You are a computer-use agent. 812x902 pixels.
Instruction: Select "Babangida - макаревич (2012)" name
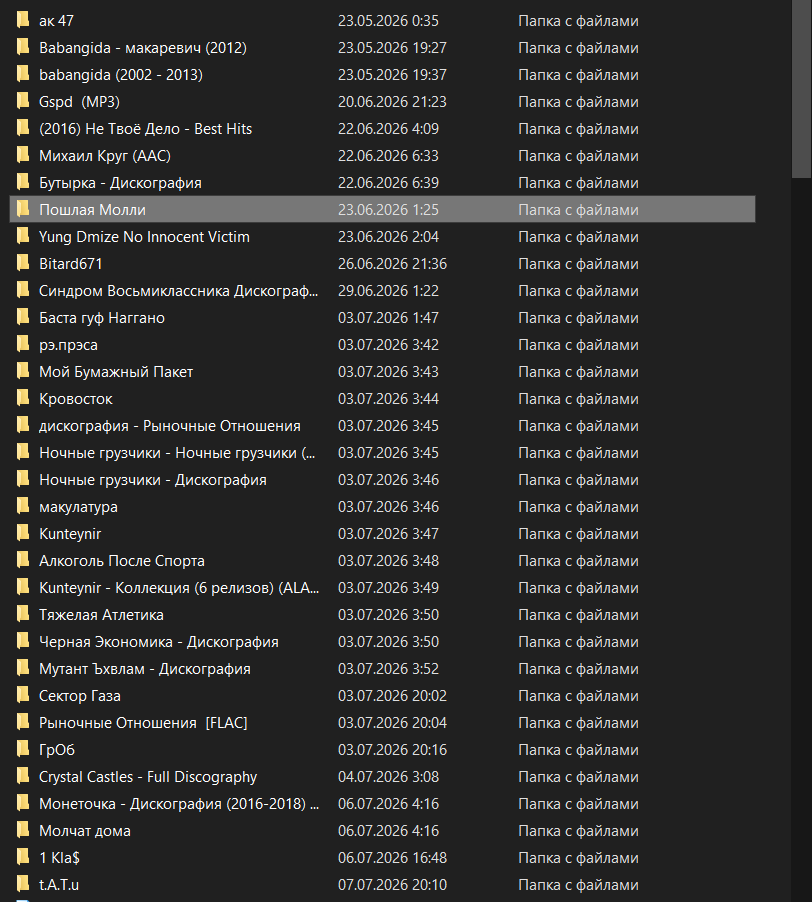coord(143,48)
